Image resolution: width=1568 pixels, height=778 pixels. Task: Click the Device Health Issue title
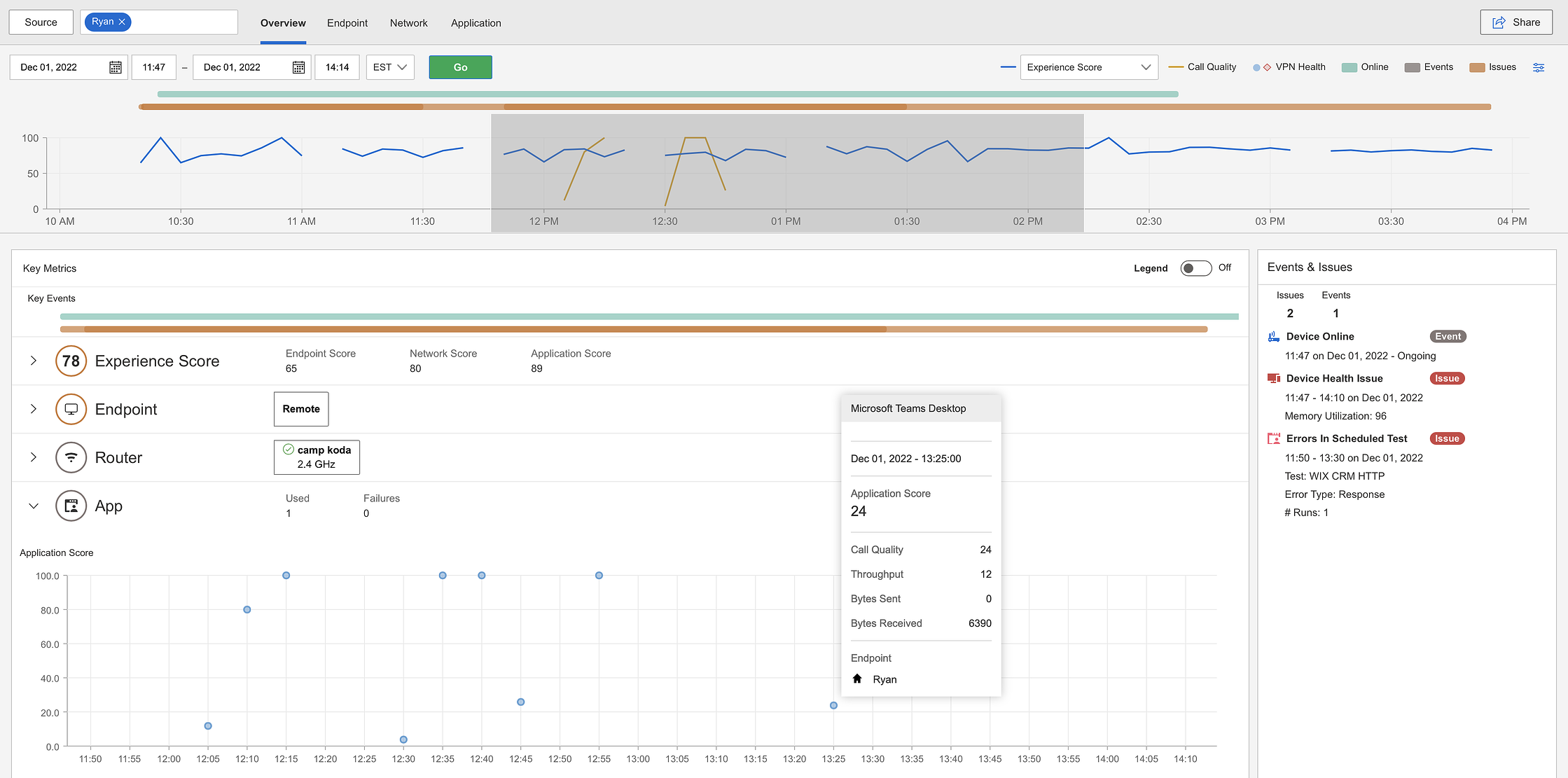(1334, 378)
